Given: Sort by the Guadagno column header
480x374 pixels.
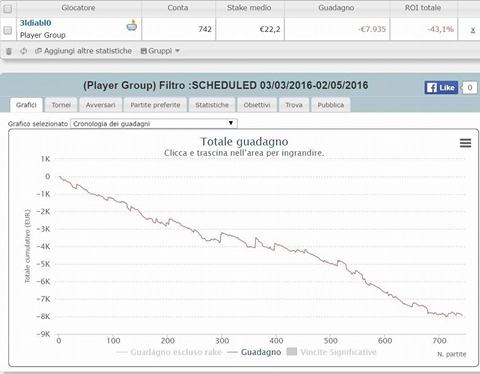Looking at the screenshot, I should pyautogui.click(x=336, y=8).
